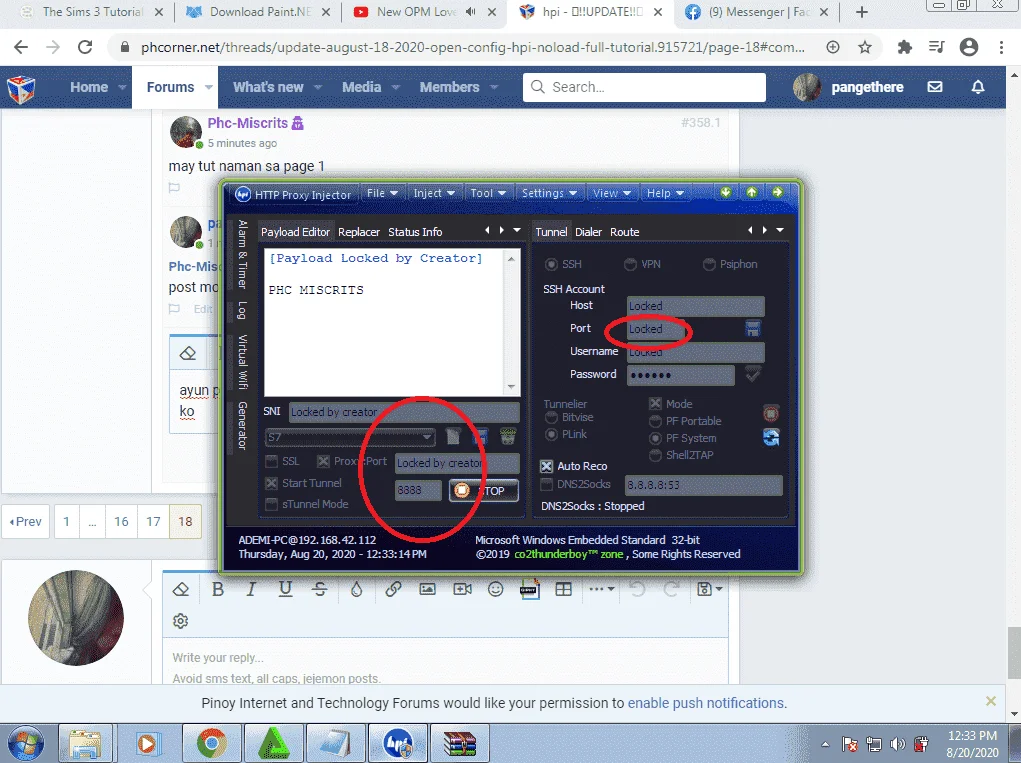Screen dimensions: 1021x763
Task: Open the Tool menu dropdown in HPI
Action: (x=488, y=193)
